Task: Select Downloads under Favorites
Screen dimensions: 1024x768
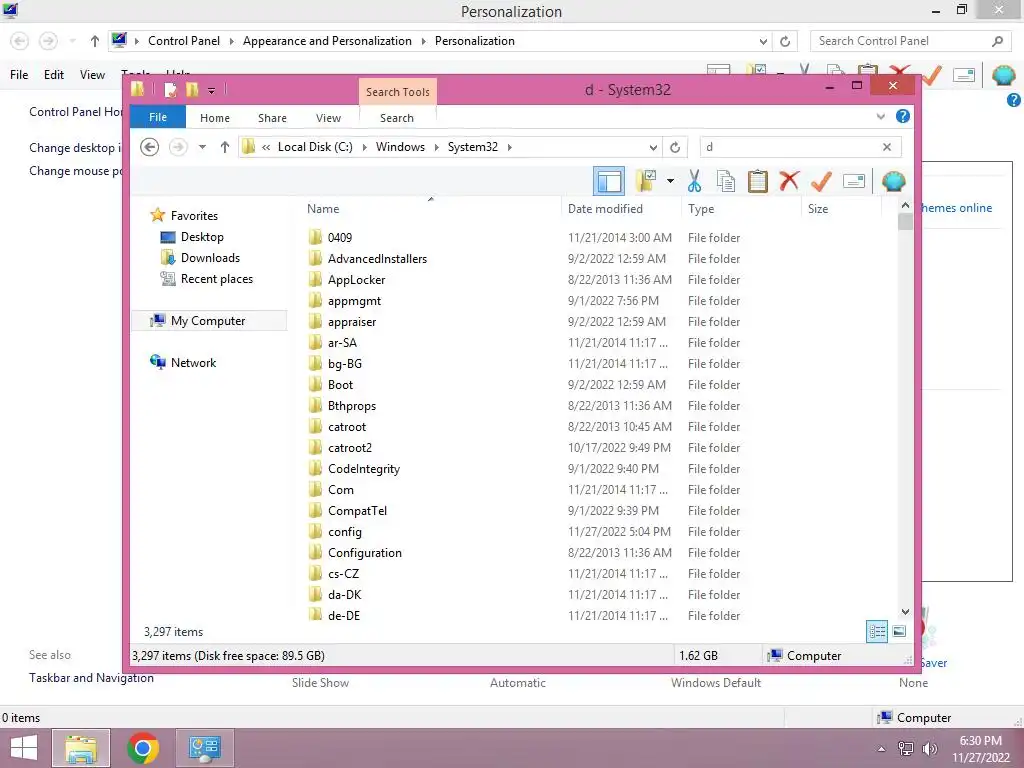Action: point(200,258)
